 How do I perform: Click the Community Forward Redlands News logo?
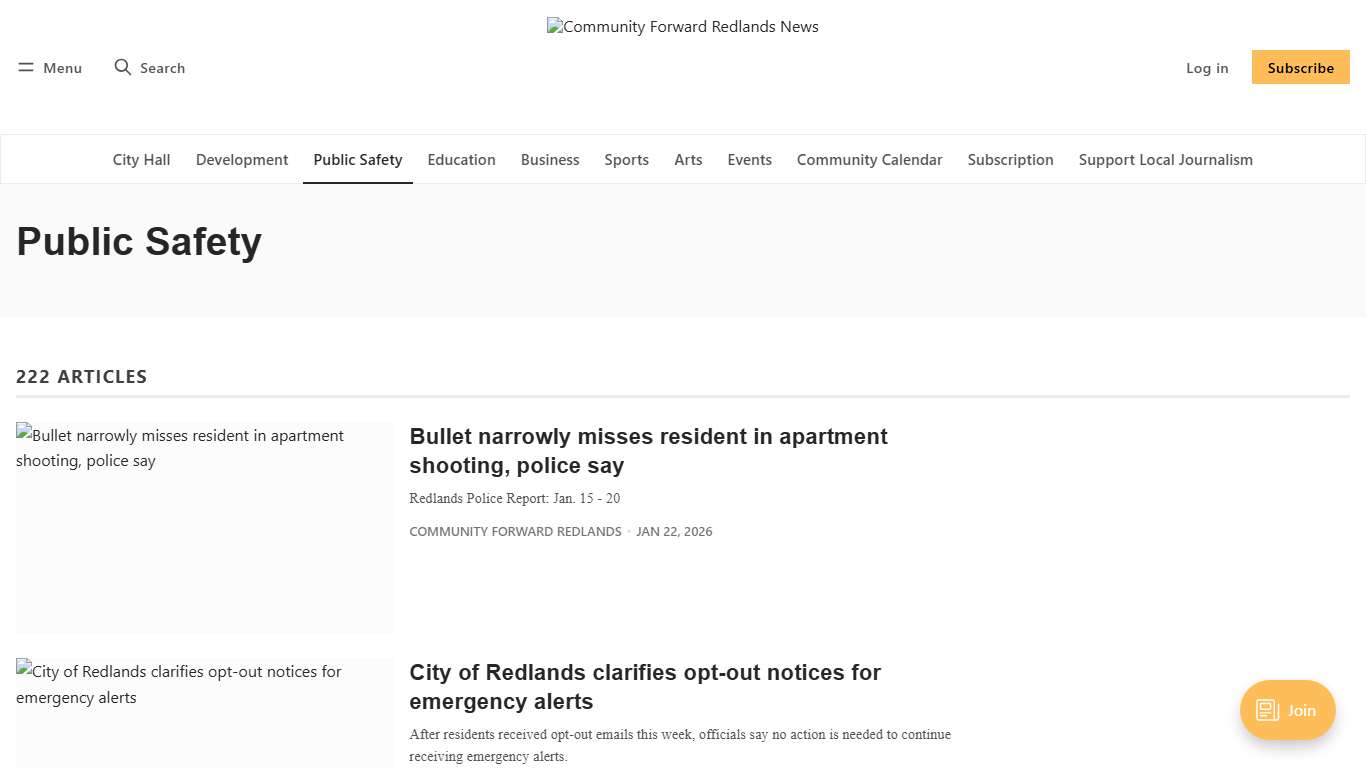[x=683, y=27]
